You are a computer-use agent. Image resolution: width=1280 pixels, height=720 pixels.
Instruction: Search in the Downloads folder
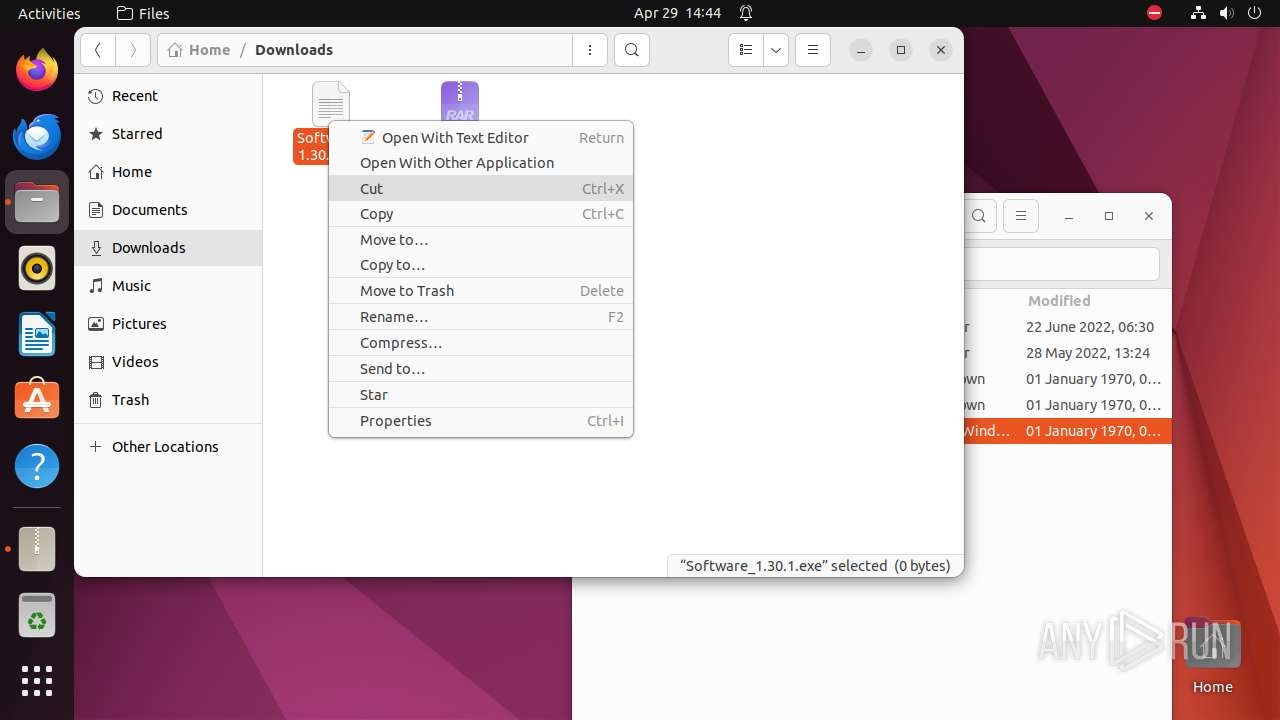coord(632,50)
